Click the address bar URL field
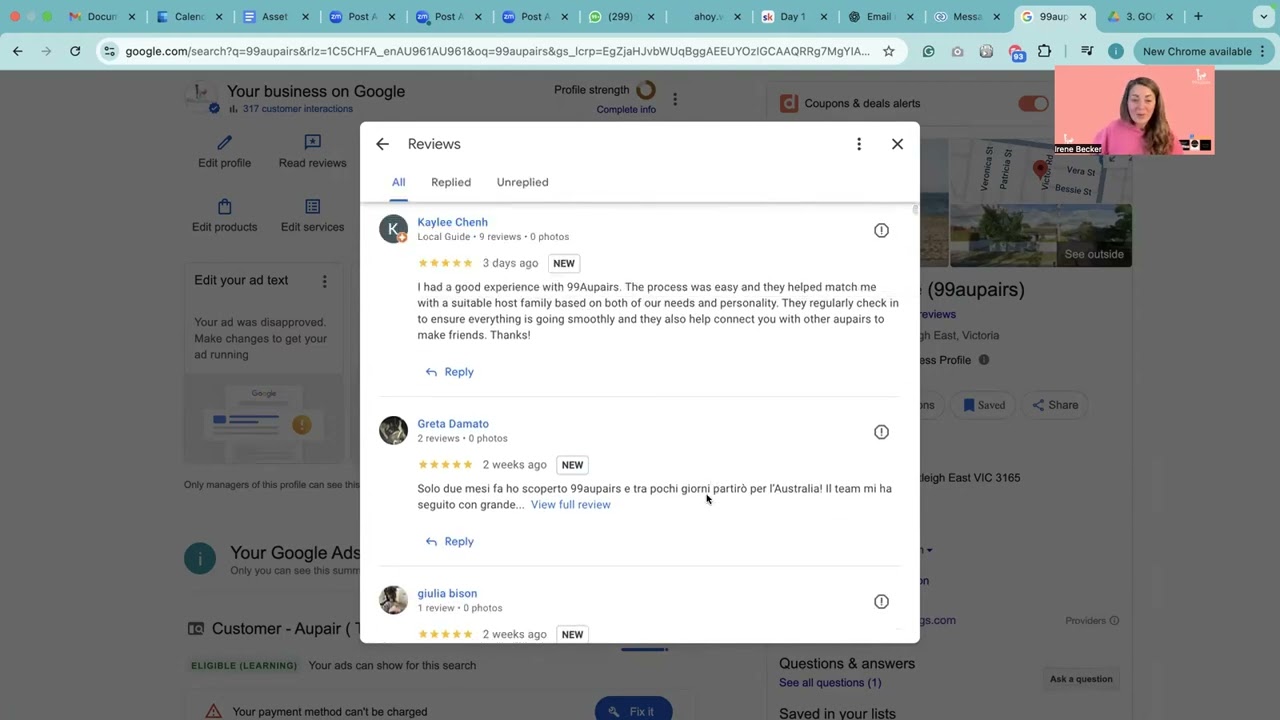This screenshot has width=1280, height=720. pyautogui.click(x=497, y=52)
